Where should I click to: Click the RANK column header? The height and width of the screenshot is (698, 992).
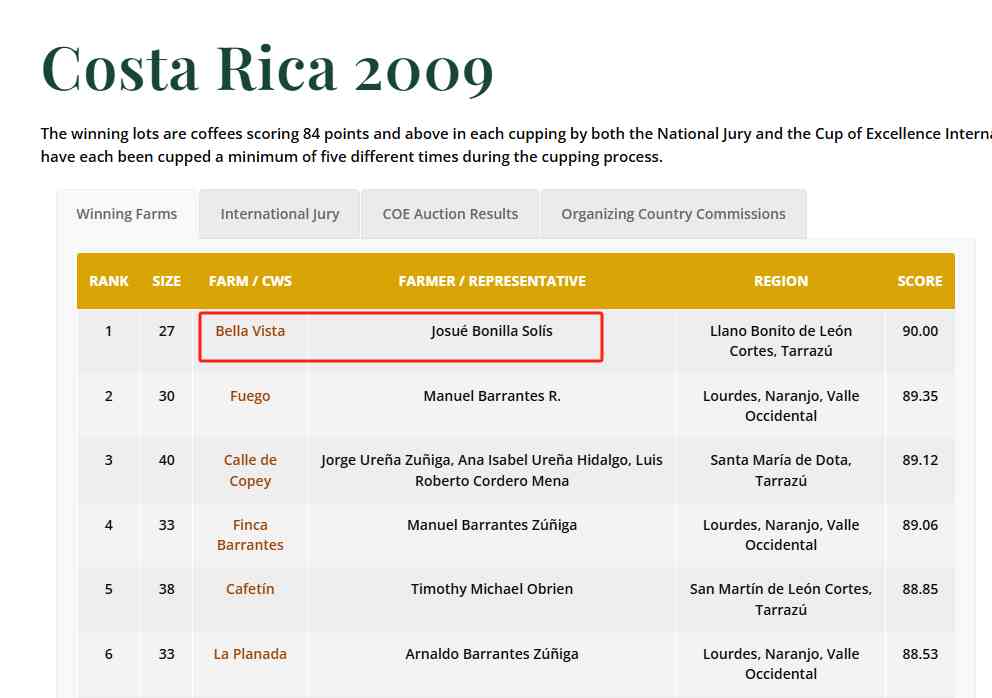pos(109,281)
